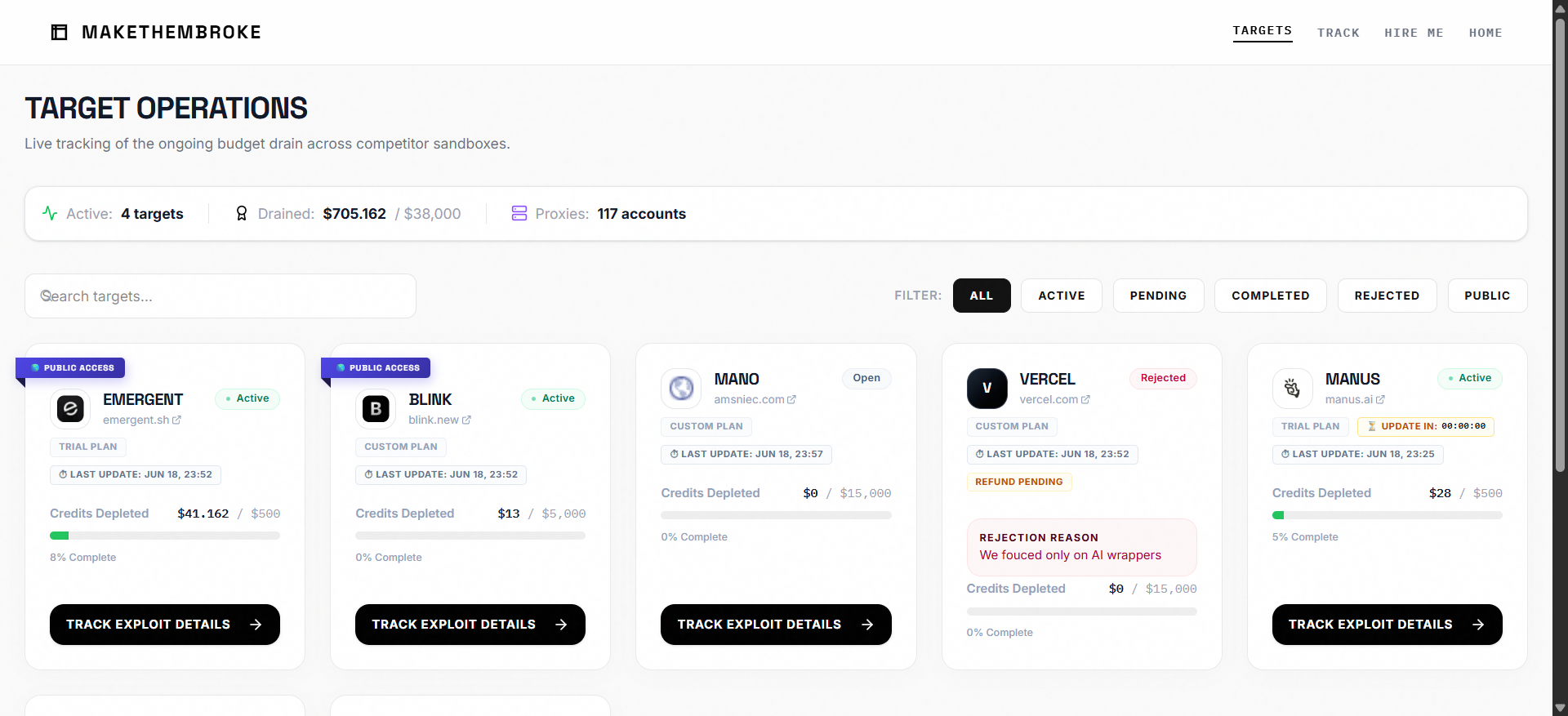The height and width of the screenshot is (716, 1568).
Task: Open Track Exploit Details for Mano
Action: (776, 625)
